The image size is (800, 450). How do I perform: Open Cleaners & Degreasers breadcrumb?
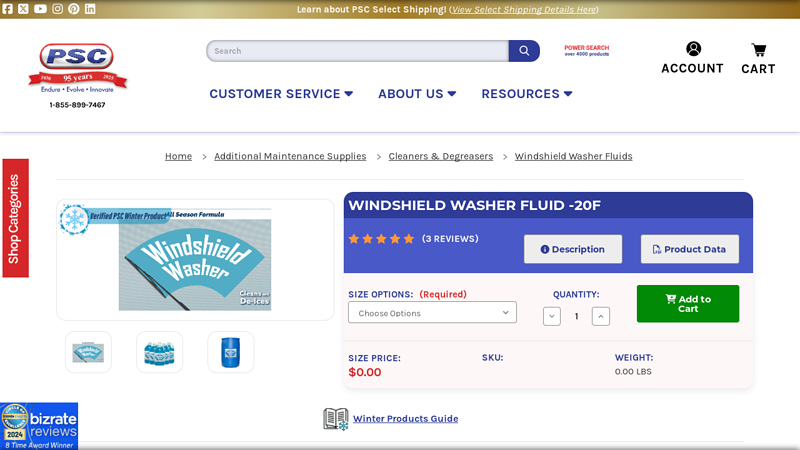[x=441, y=156]
